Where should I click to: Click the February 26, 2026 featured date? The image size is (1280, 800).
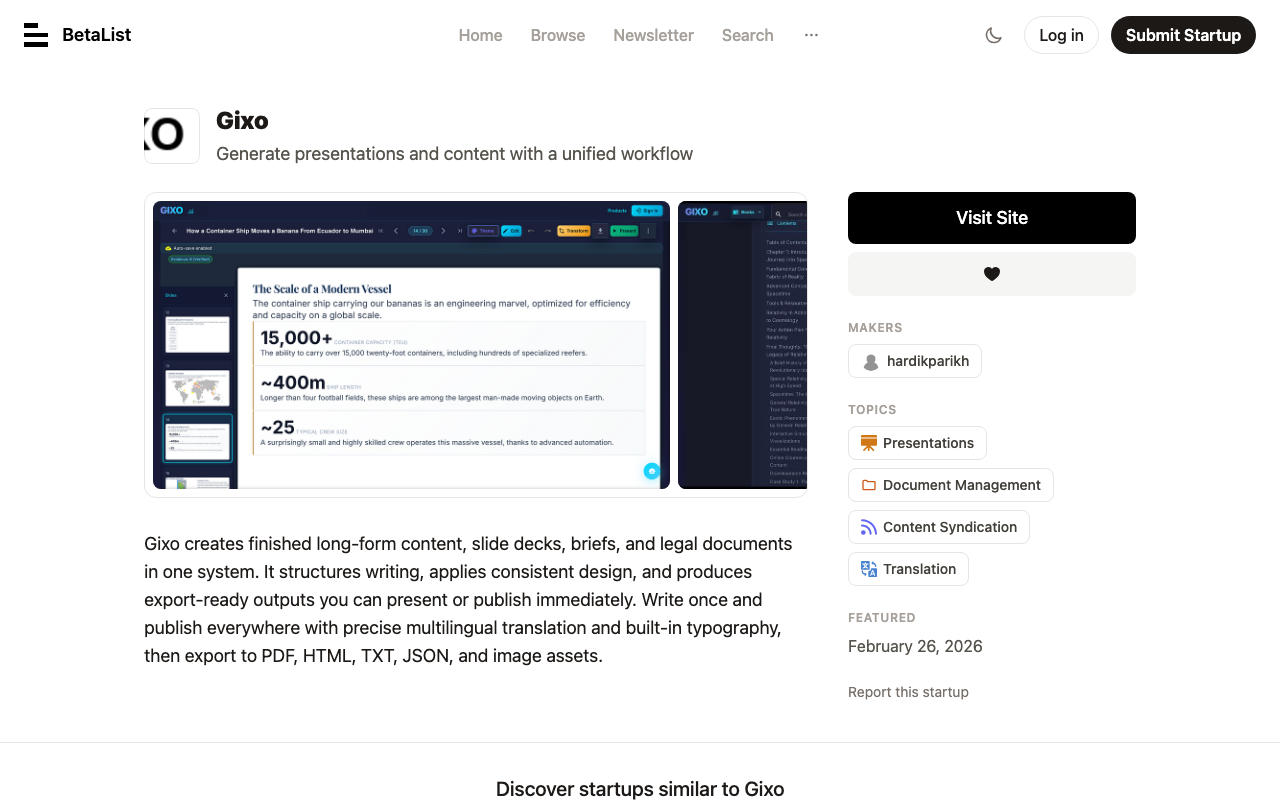915,646
